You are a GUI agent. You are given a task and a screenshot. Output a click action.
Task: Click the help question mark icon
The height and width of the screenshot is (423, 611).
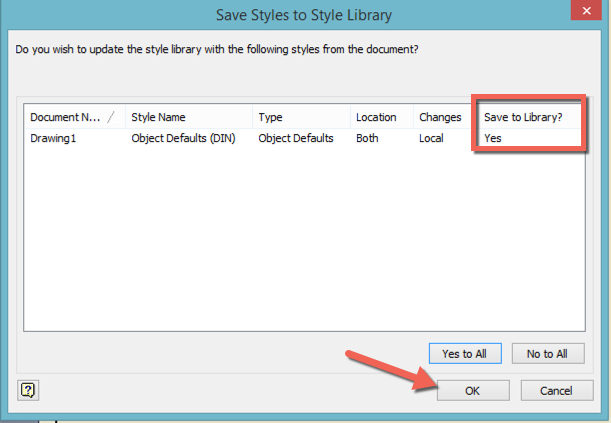point(28,389)
